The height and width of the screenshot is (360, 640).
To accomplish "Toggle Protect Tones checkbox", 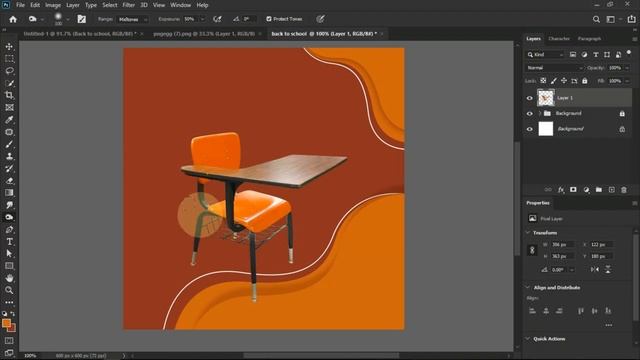I will coord(269,19).
